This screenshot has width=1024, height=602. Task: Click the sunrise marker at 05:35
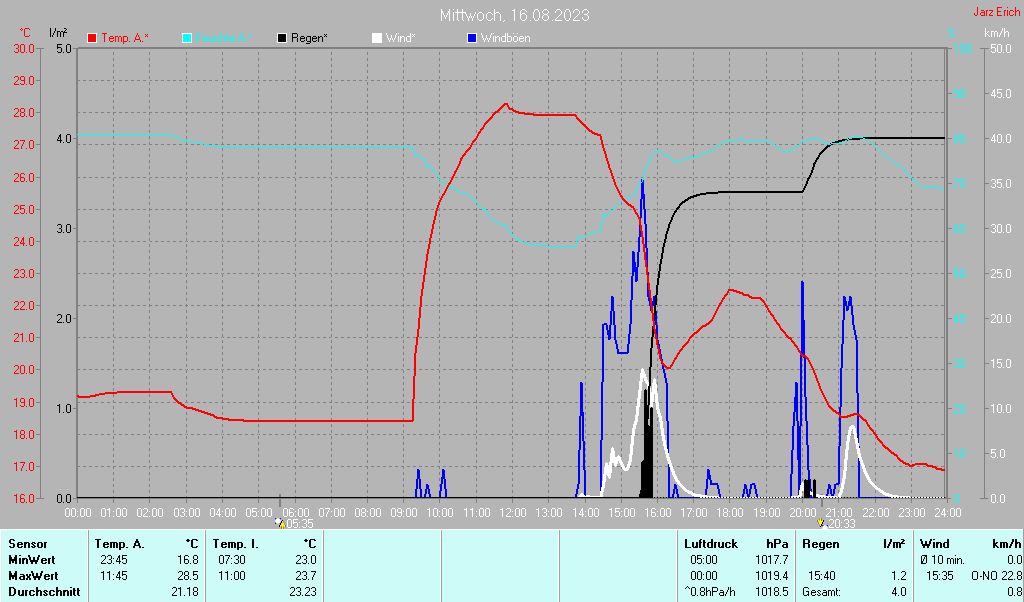[x=280, y=522]
